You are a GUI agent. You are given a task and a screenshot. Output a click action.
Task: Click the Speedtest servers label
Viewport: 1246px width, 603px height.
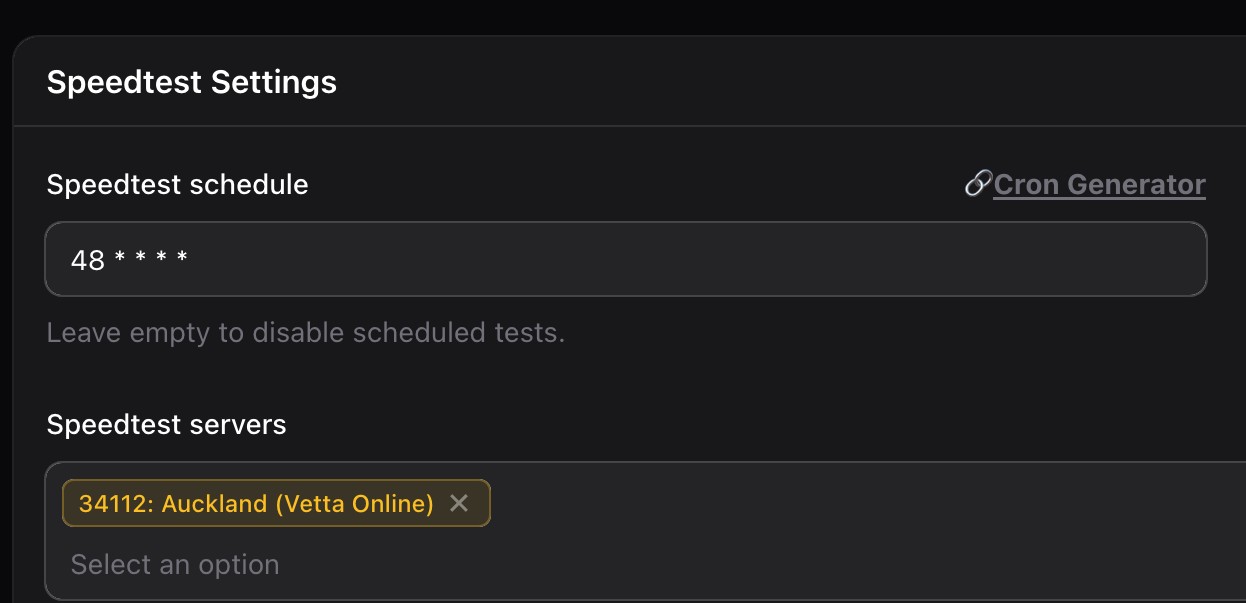(166, 424)
